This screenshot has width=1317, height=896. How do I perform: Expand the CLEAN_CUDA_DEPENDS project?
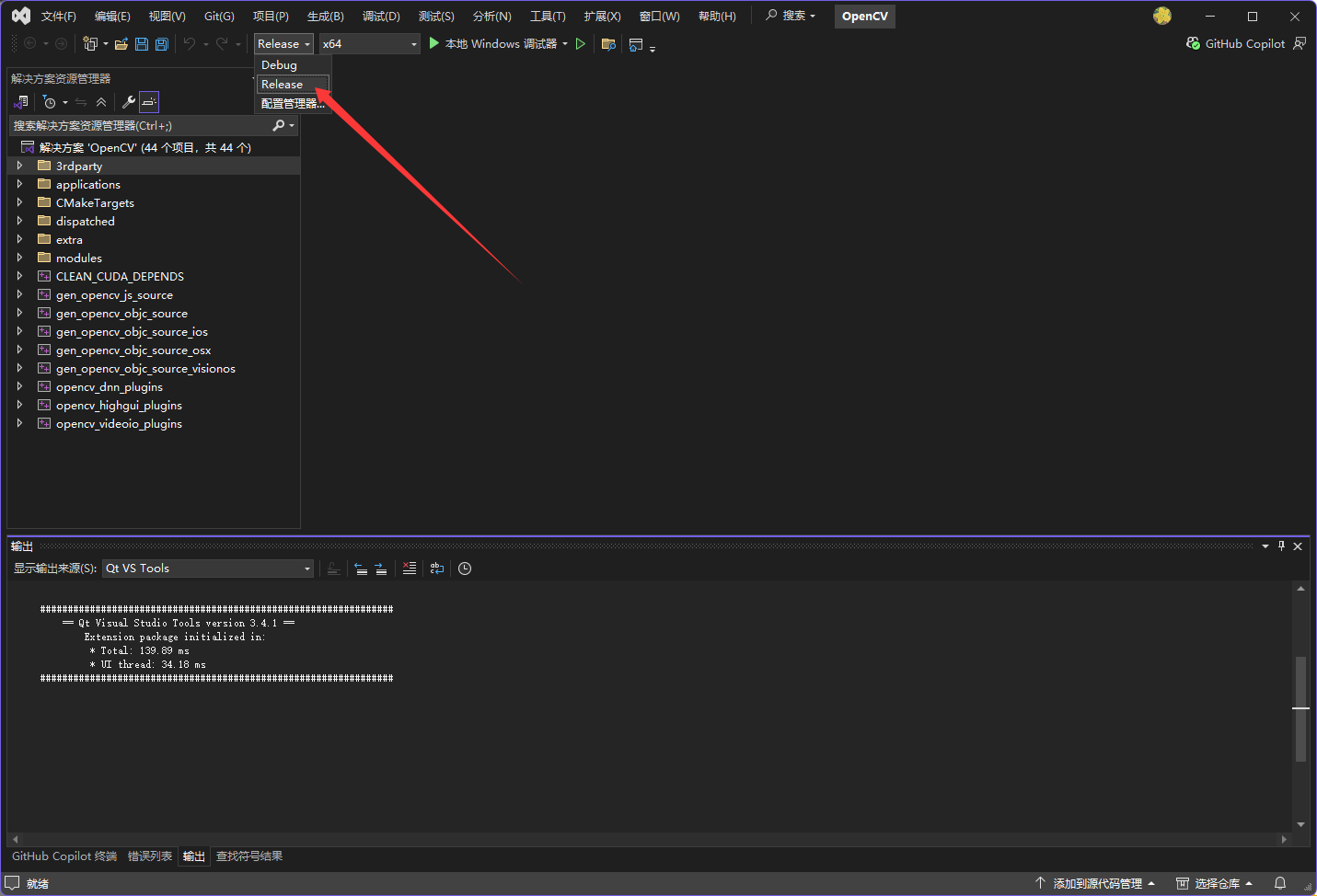tap(19, 276)
